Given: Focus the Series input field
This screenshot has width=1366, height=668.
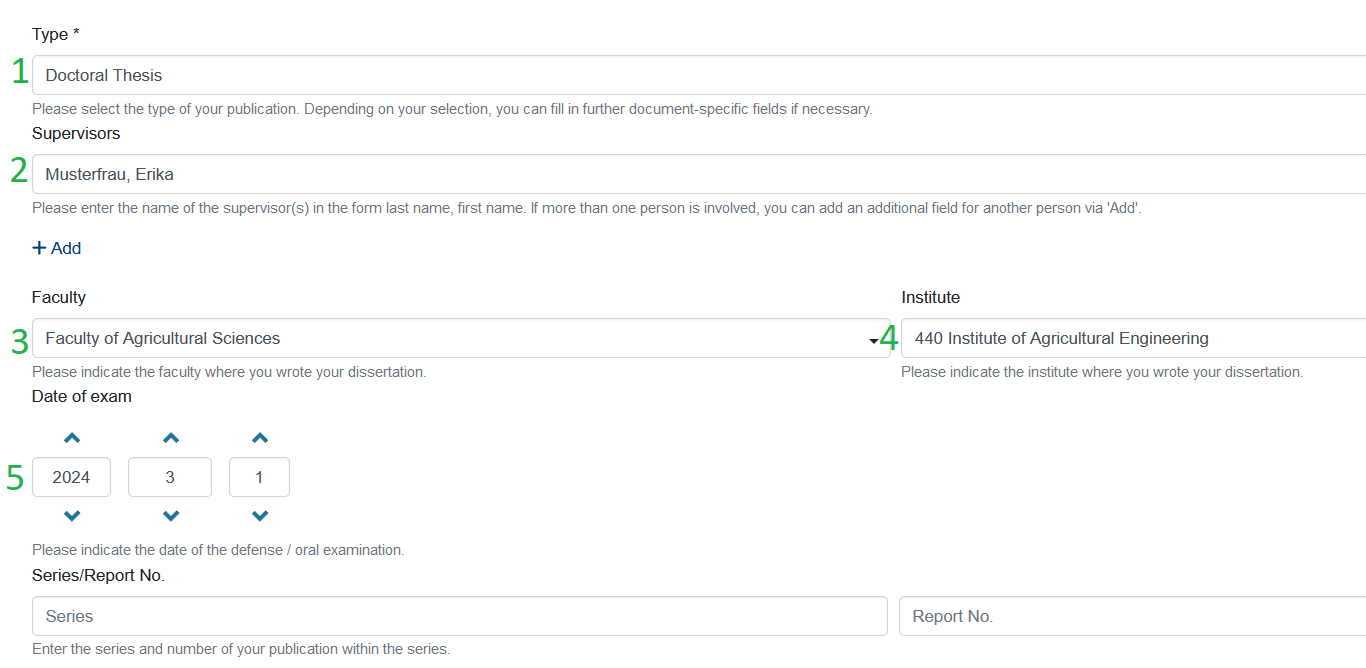Looking at the screenshot, I should [459, 616].
